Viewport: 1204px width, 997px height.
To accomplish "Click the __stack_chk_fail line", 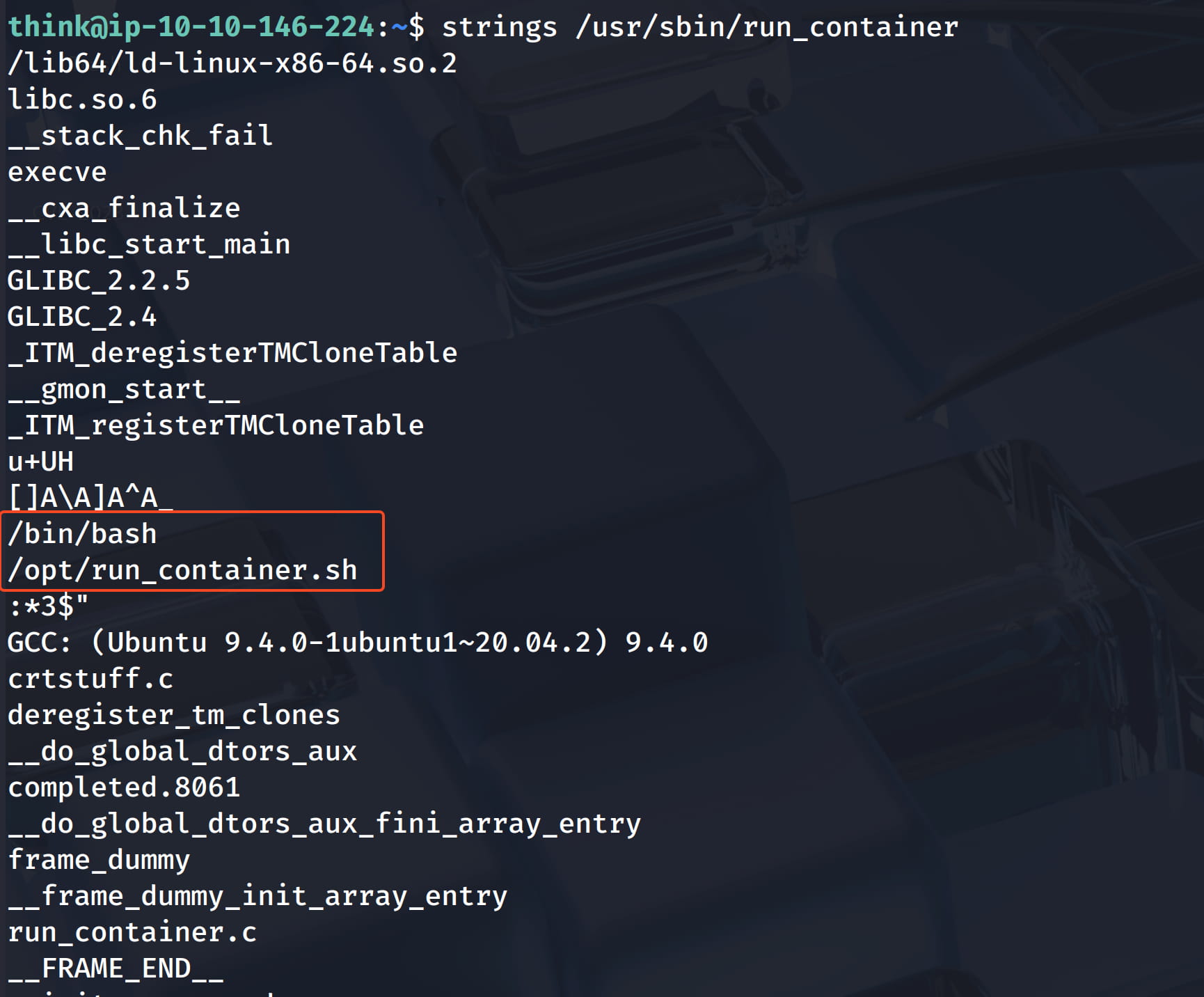I will click(x=140, y=136).
